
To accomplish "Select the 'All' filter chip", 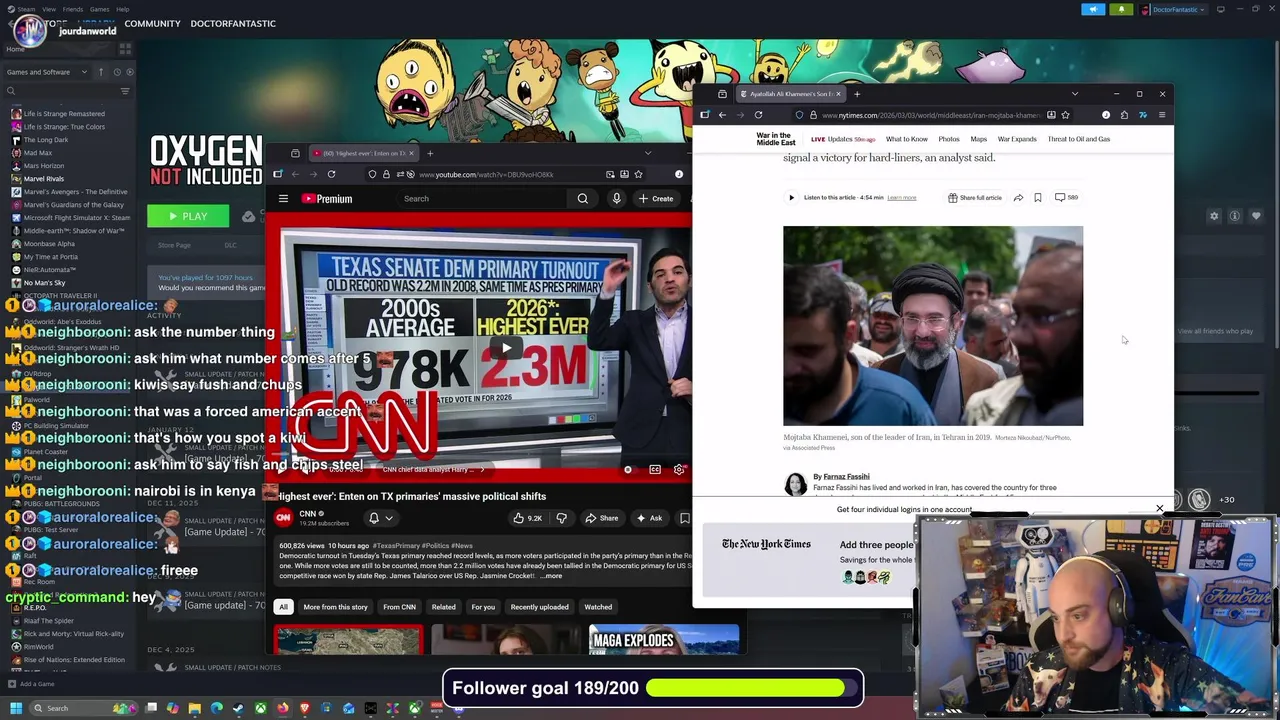I will [x=283, y=607].
